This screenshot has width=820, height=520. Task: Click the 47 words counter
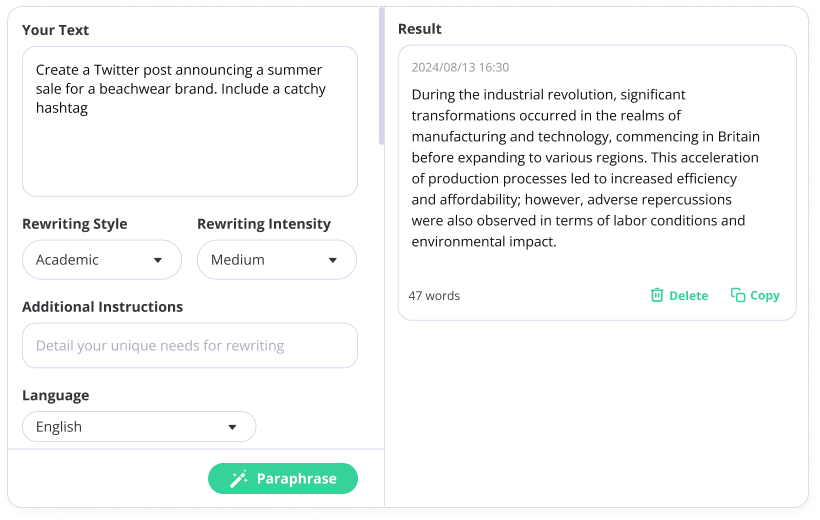point(434,296)
